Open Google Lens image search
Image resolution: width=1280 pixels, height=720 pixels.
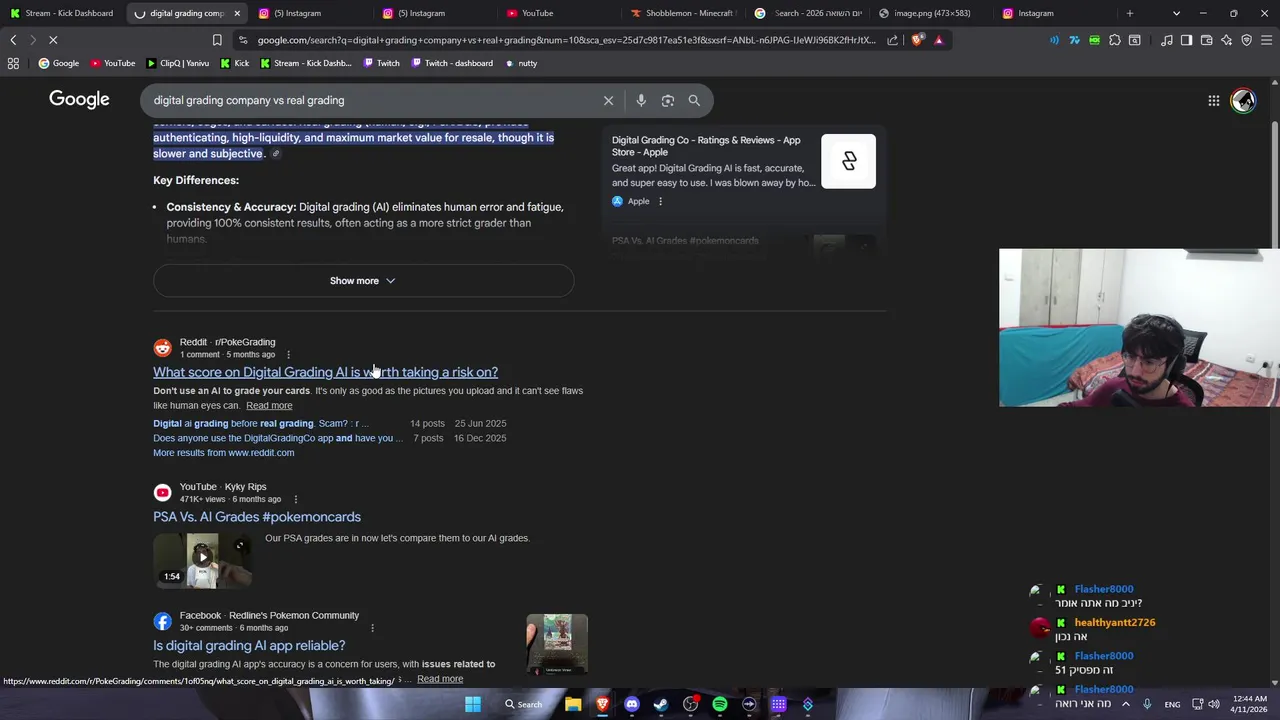668,100
